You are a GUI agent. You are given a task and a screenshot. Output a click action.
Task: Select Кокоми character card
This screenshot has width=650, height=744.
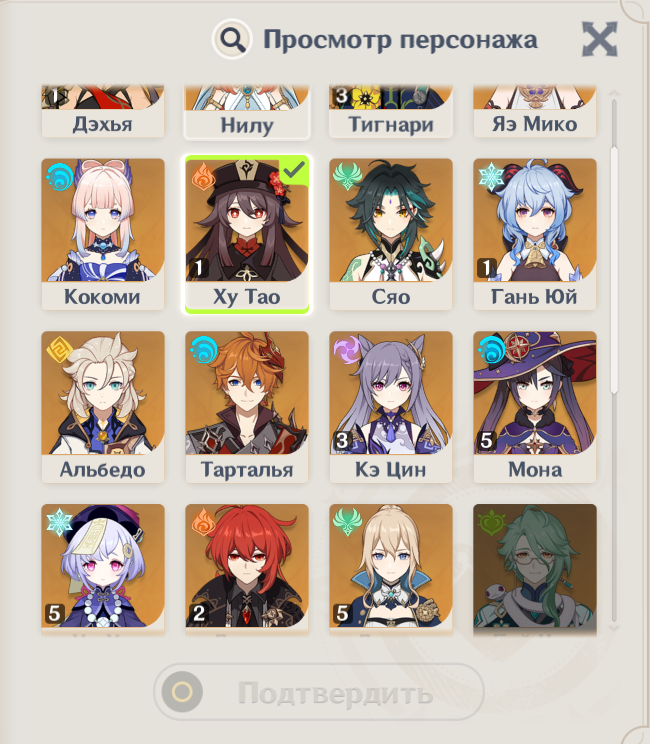(103, 234)
